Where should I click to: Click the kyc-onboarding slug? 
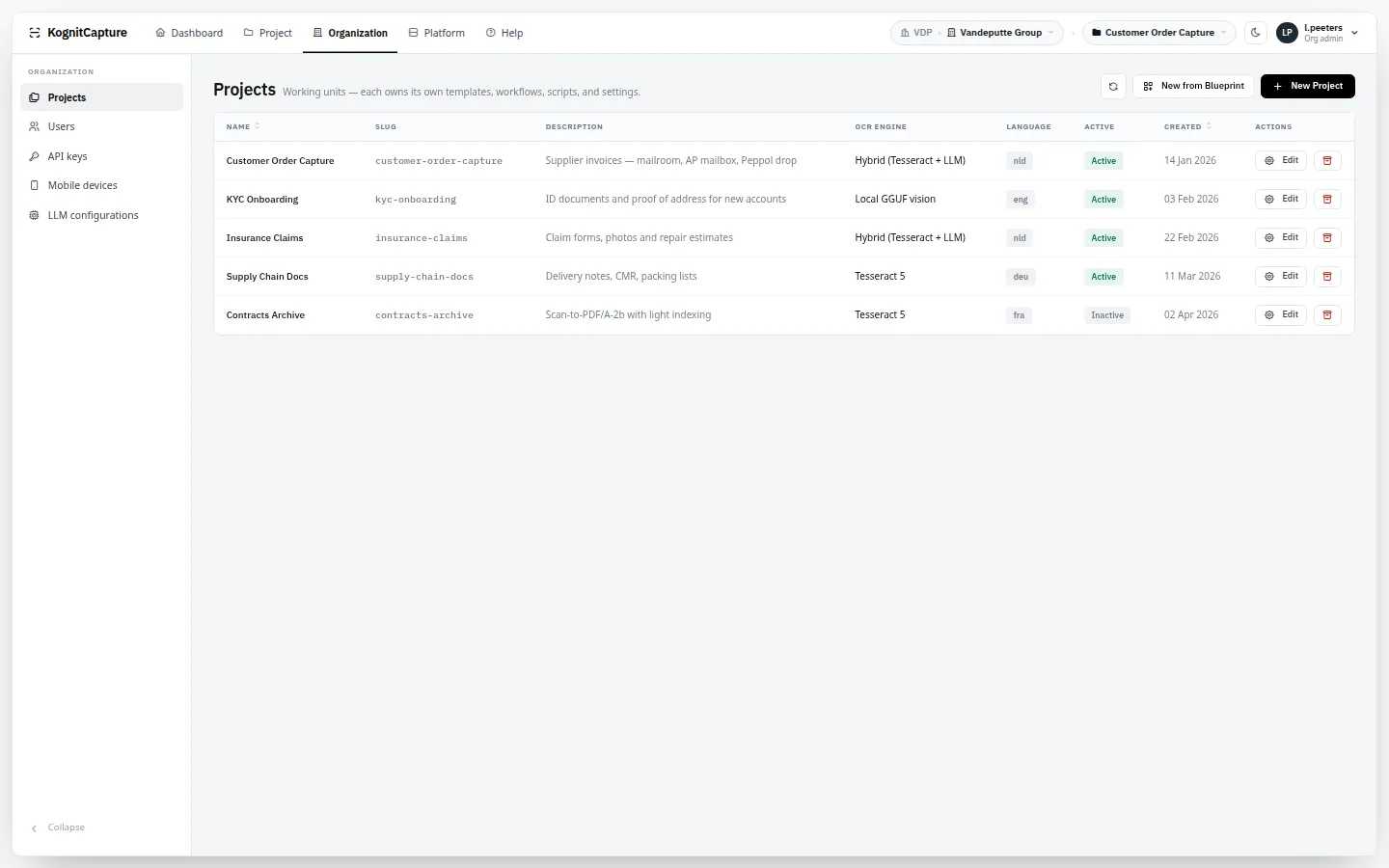[x=416, y=200]
